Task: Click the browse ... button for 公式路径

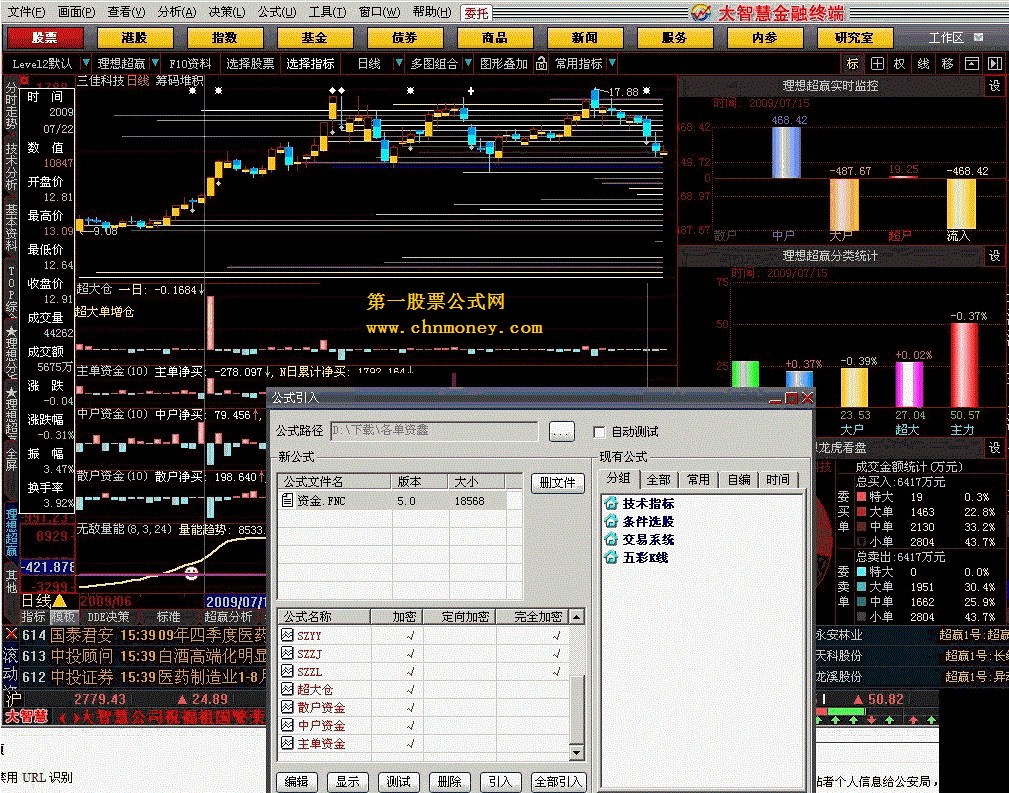Action: (x=561, y=432)
